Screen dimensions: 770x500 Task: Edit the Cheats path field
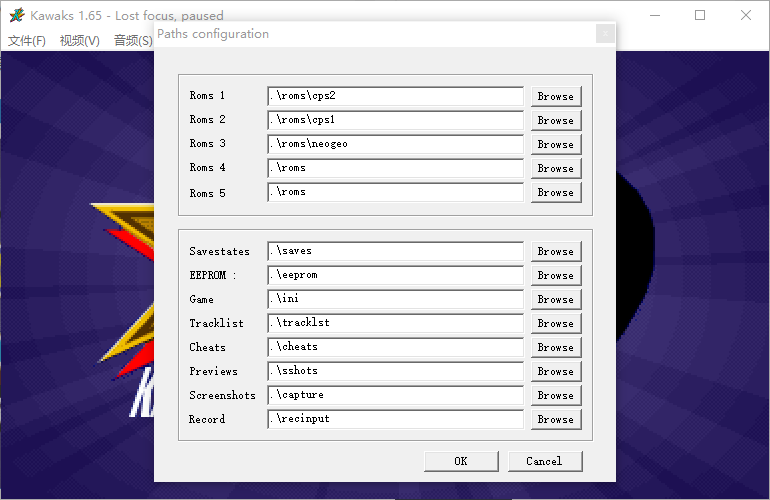pyautogui.click(x=395, y=348)
